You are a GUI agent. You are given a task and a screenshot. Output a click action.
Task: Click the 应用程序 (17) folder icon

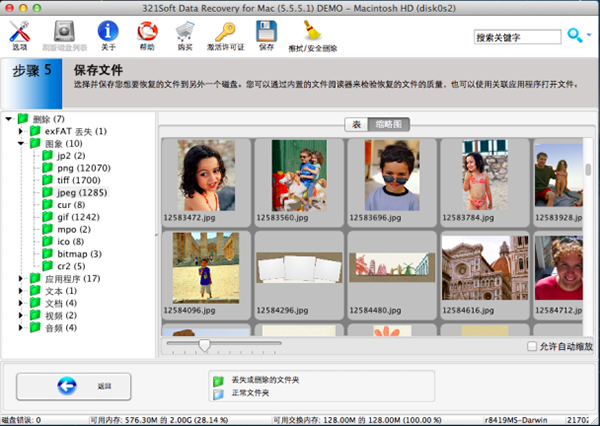[x=35, y=278]
